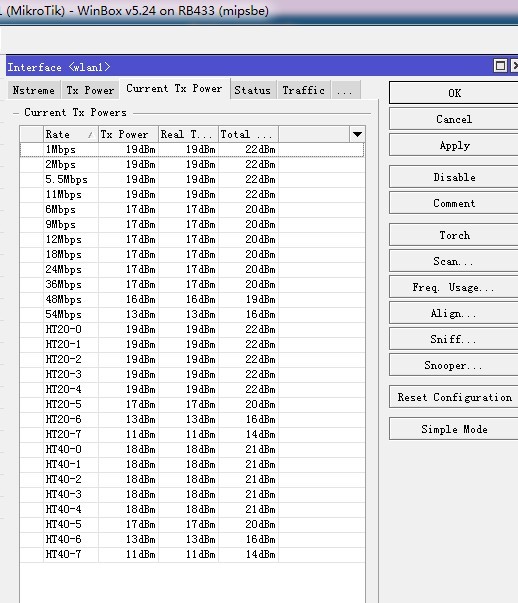Open the table columns dropdown arrow
The image size is (518, 603).
pyautogui.click(x=357, y=134)
